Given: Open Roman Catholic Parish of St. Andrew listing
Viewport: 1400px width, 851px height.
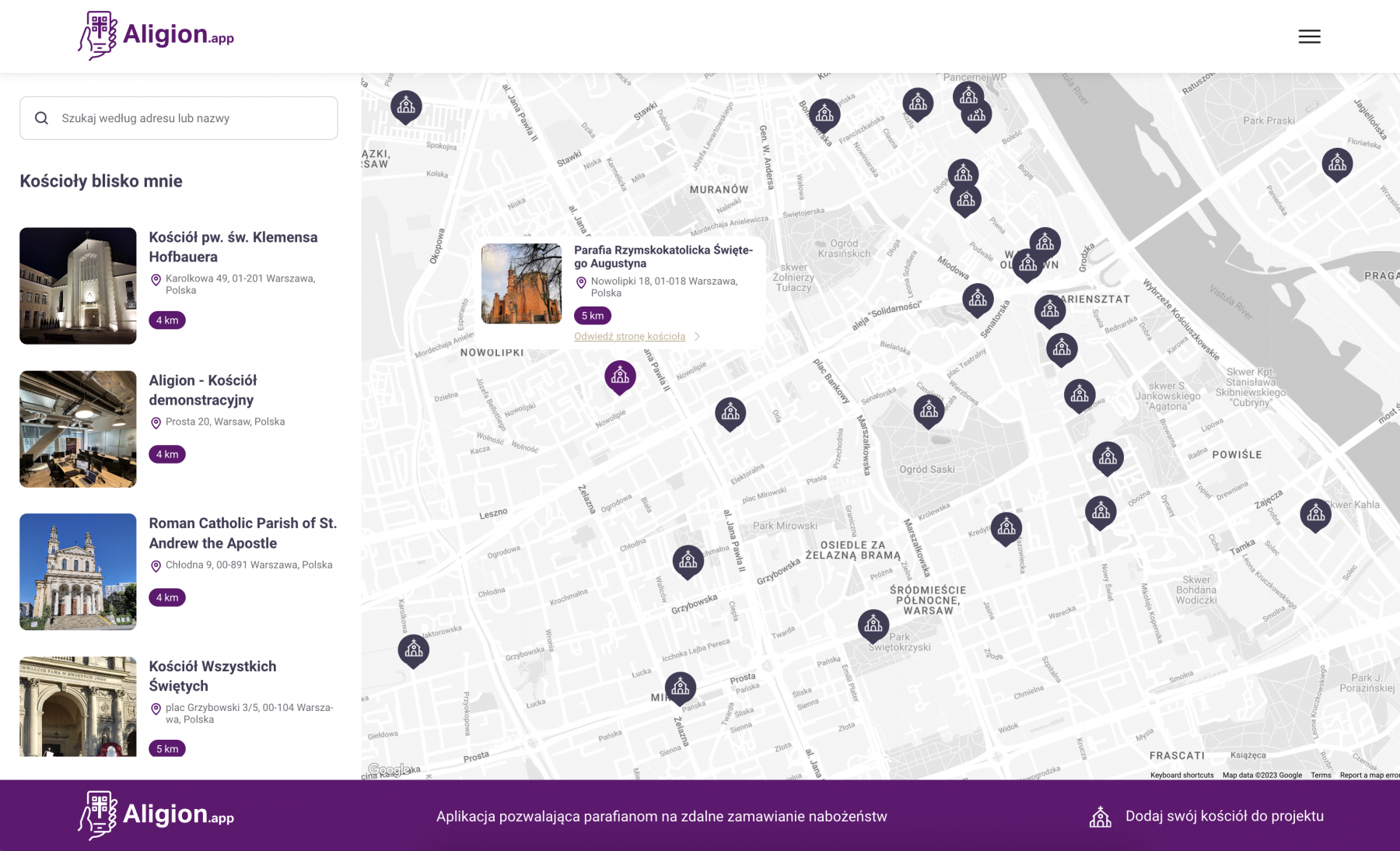Looking at the screenshot, I should point(242,533).
